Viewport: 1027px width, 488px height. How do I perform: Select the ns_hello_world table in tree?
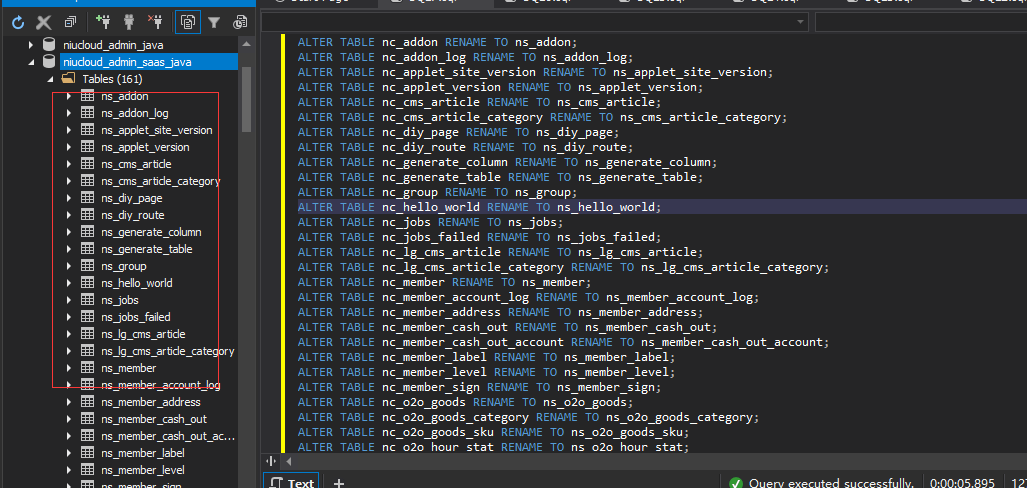(137, 283)
